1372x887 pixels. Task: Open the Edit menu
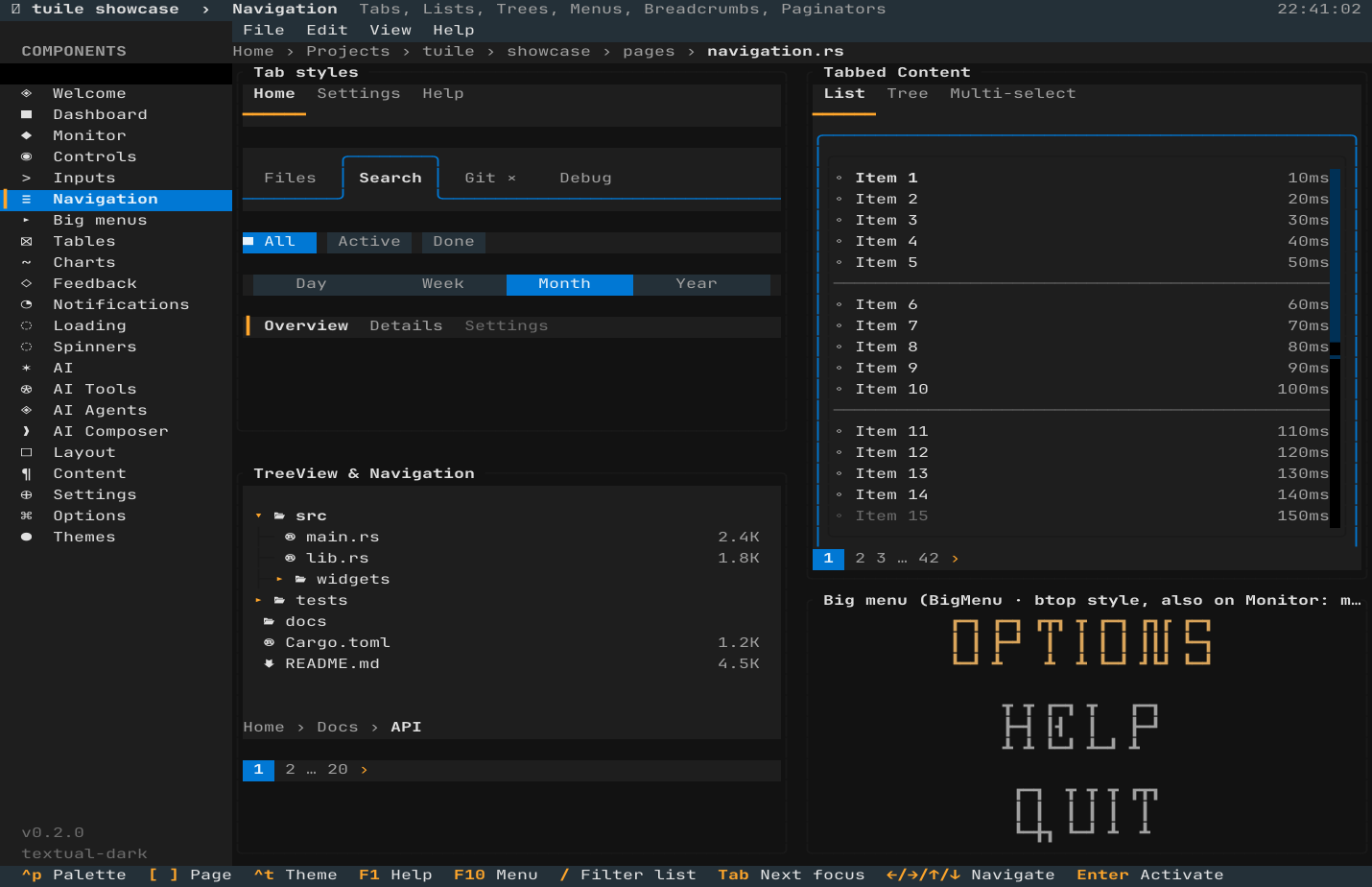pyautogui.click(x=327, y=30)
